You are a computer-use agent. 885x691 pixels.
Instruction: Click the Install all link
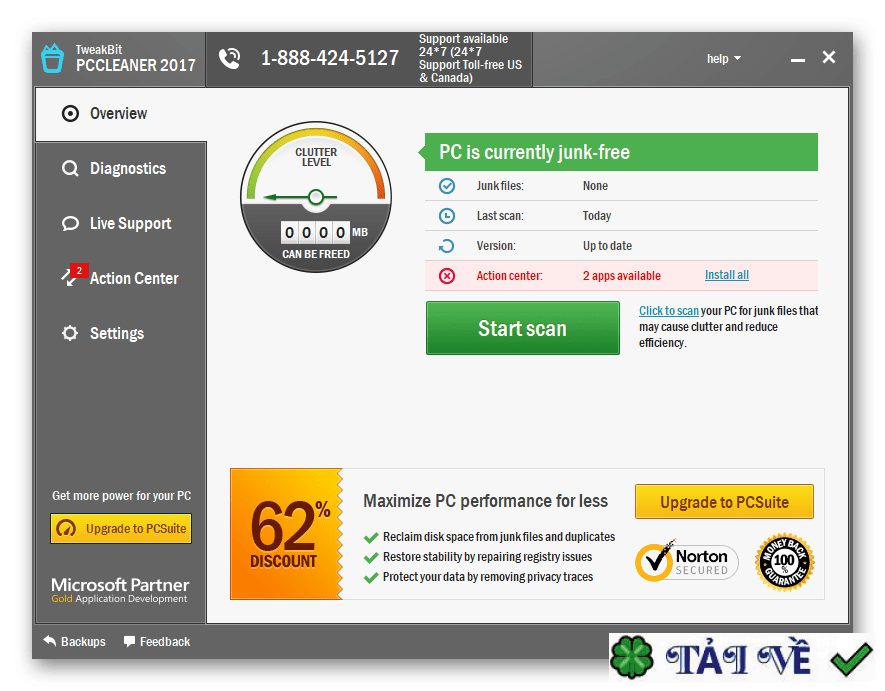[726, 275]
